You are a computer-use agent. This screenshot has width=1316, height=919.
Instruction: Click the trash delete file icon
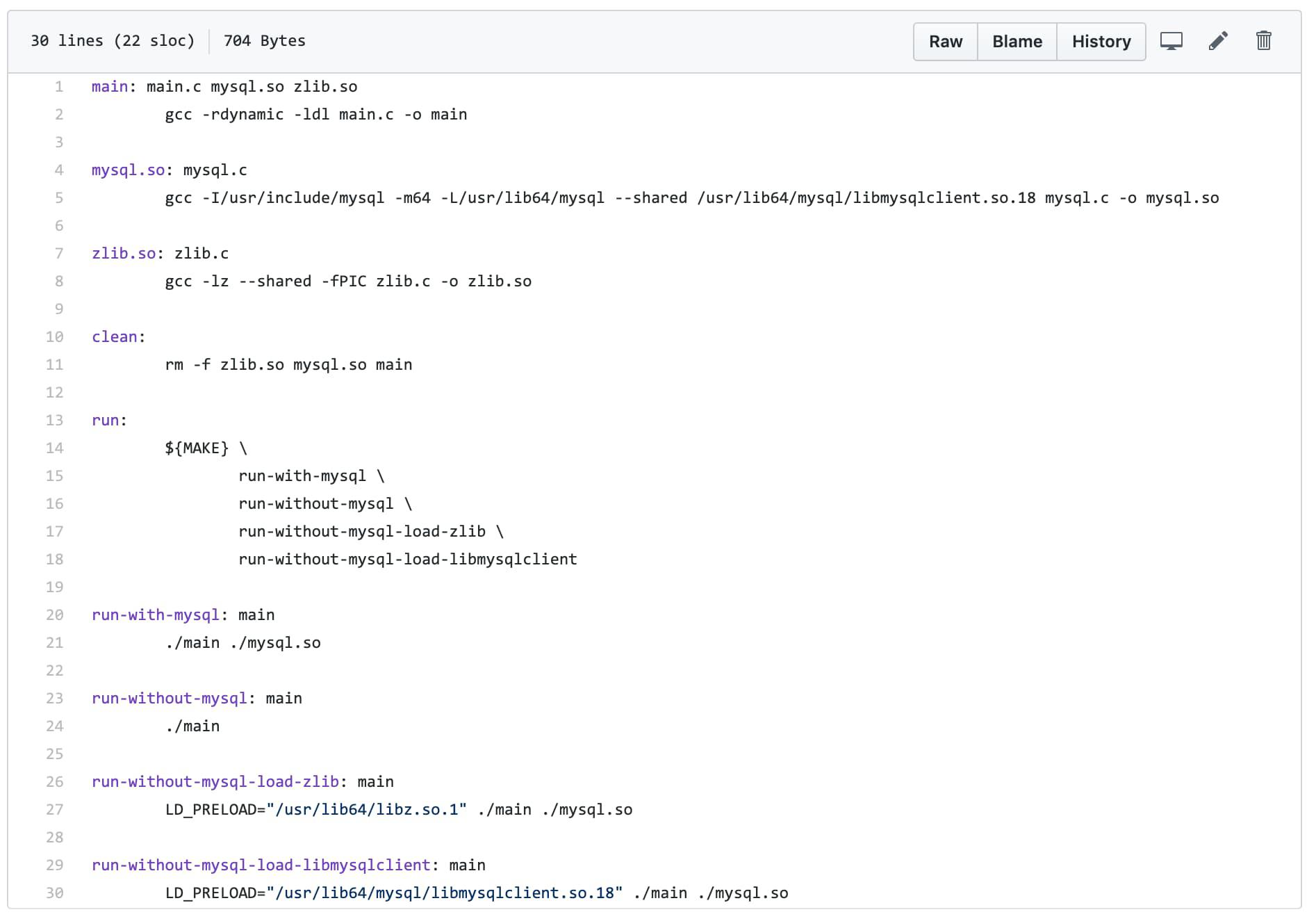[x=1263, y=42]
